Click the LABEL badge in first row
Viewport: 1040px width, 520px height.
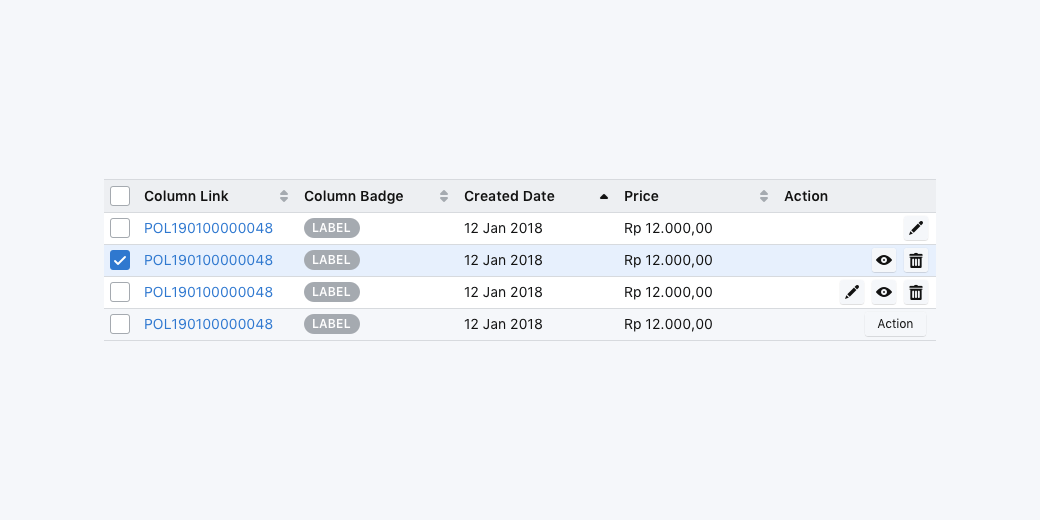pyautogui.click(x=331, y=228)
